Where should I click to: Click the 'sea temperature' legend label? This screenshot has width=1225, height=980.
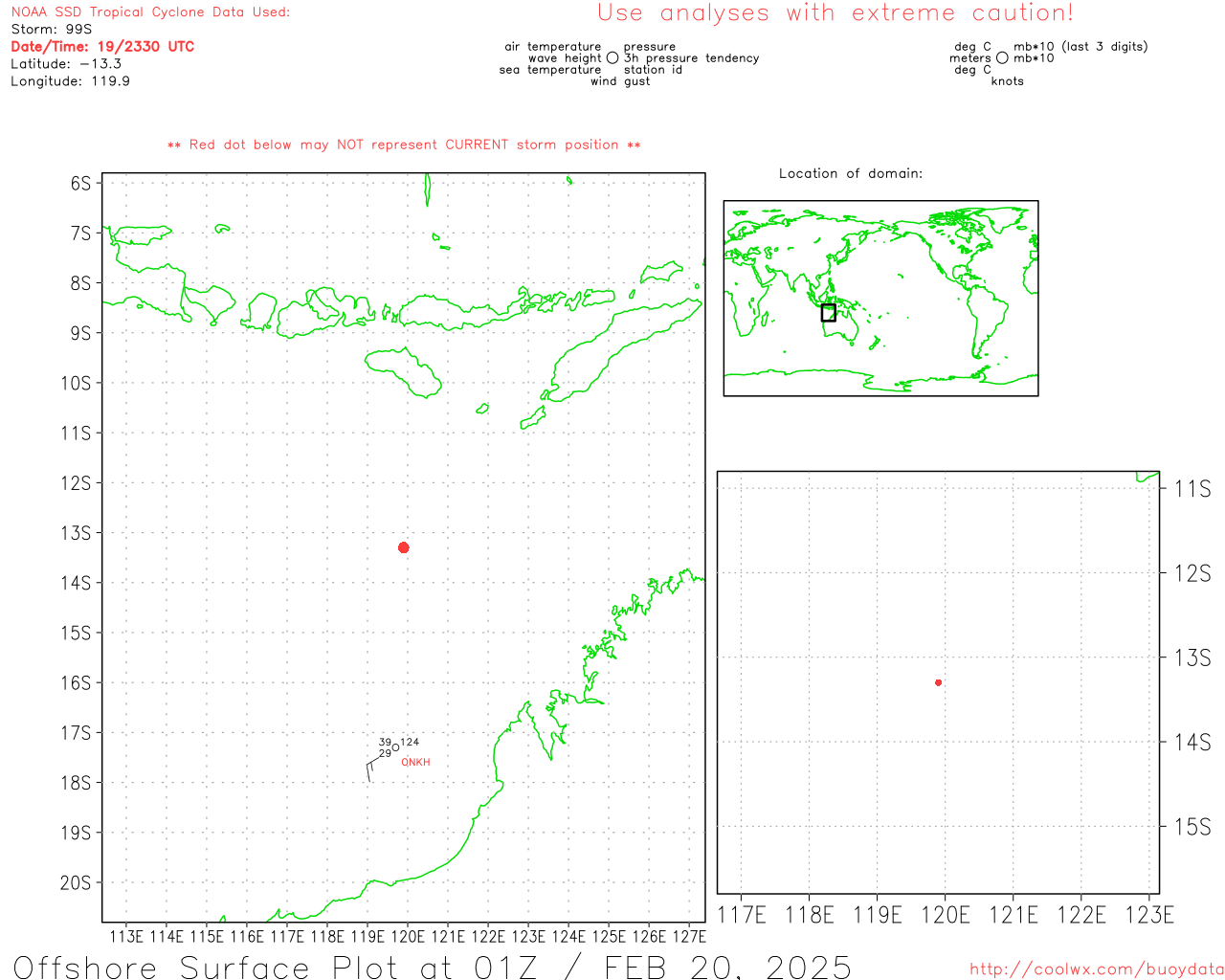[x=550, y=70]
